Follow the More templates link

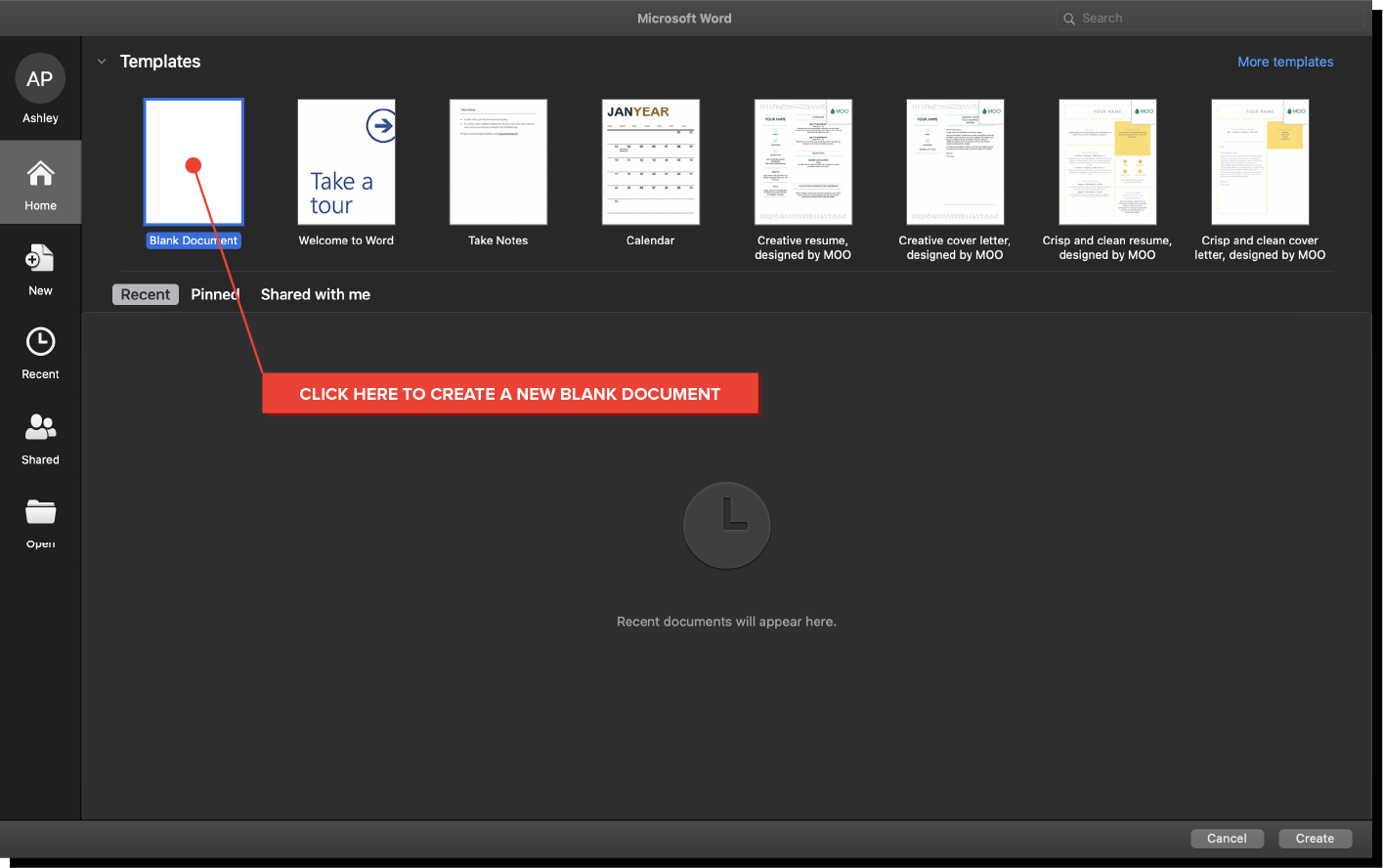pyautogui.click(x=1285, y=62)
